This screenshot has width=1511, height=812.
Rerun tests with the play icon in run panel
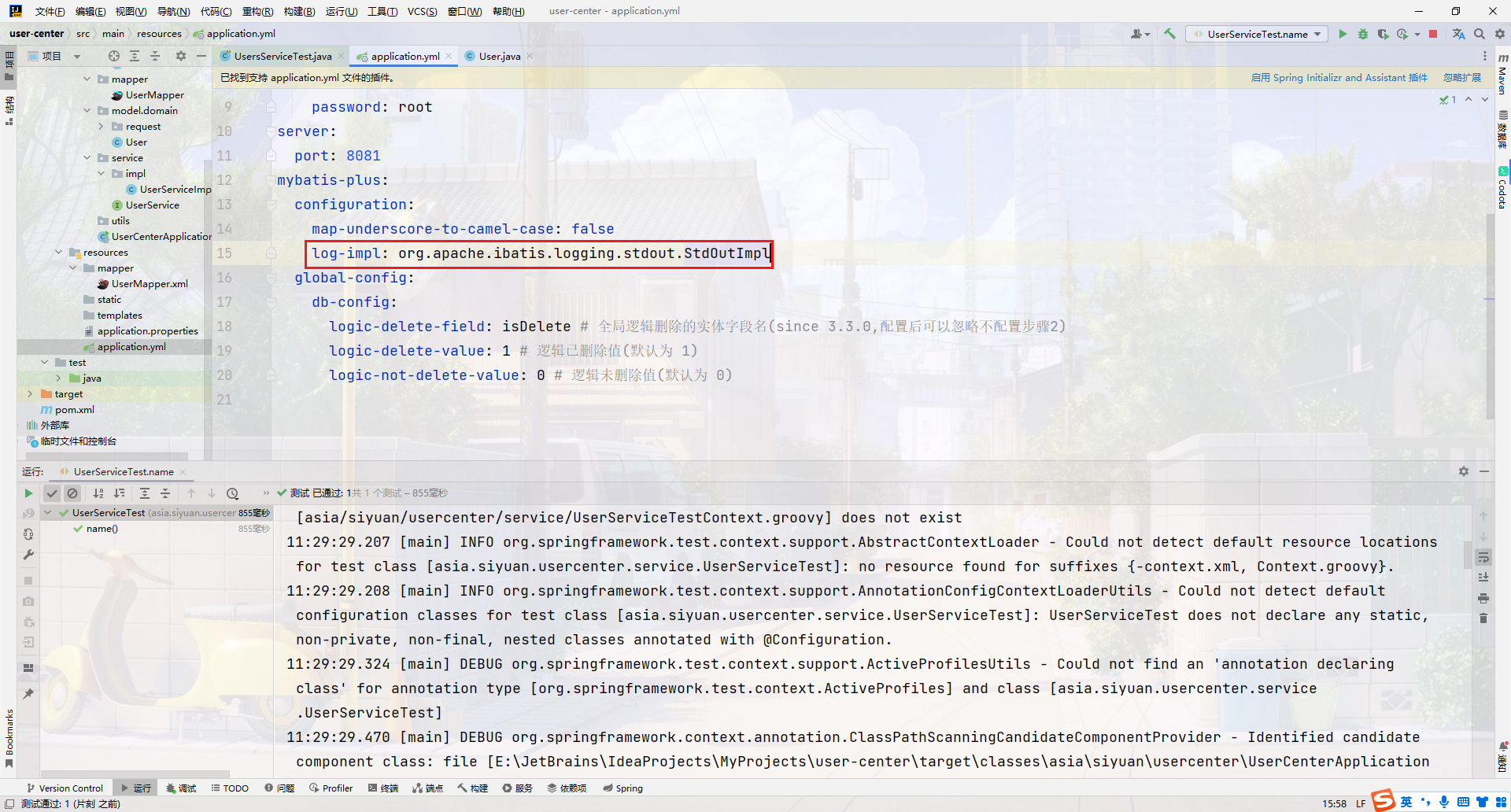pyautogui.click(x=28, y=493)
